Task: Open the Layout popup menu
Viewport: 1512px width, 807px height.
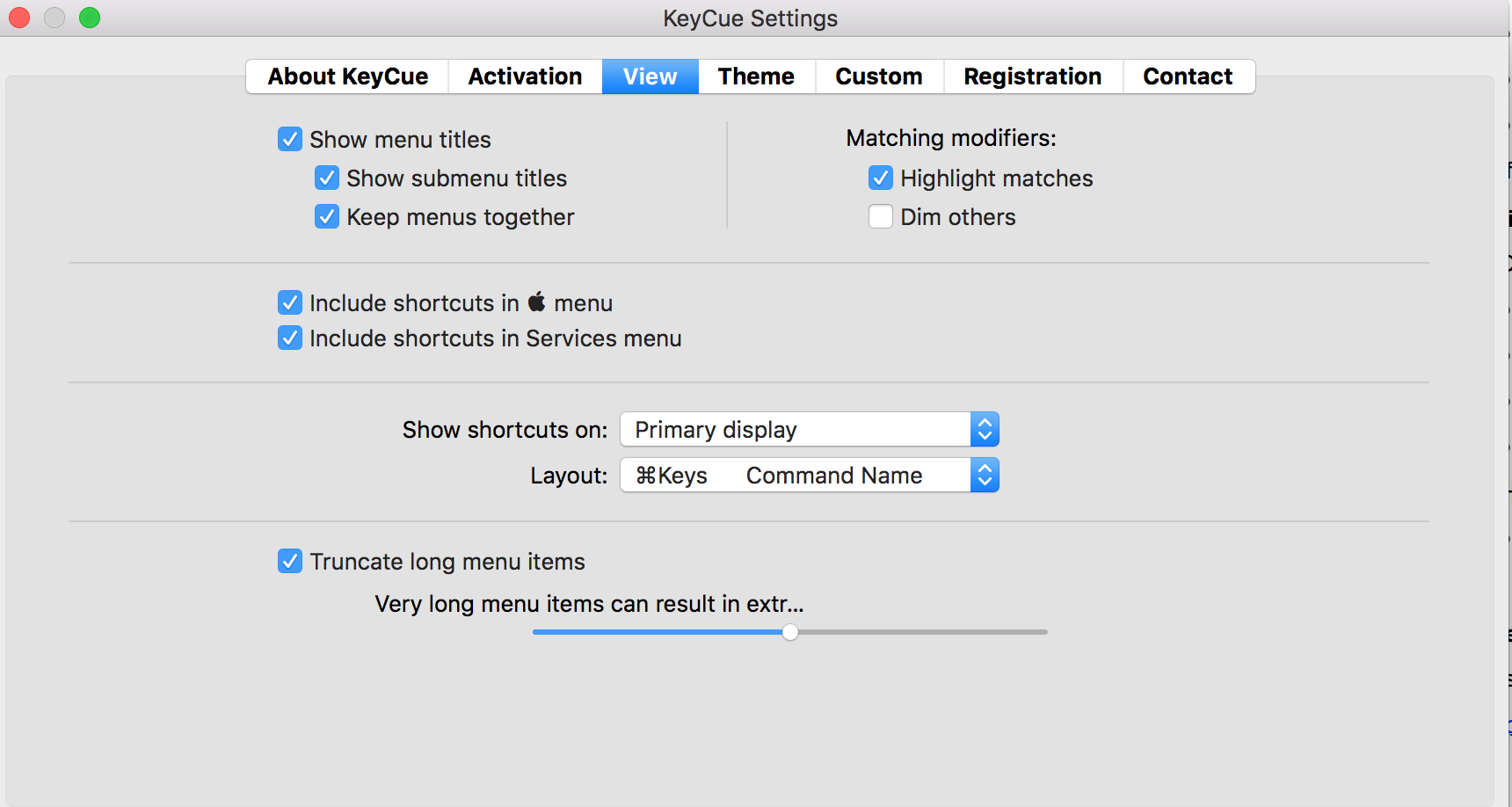Action: [x=810, y=476]
